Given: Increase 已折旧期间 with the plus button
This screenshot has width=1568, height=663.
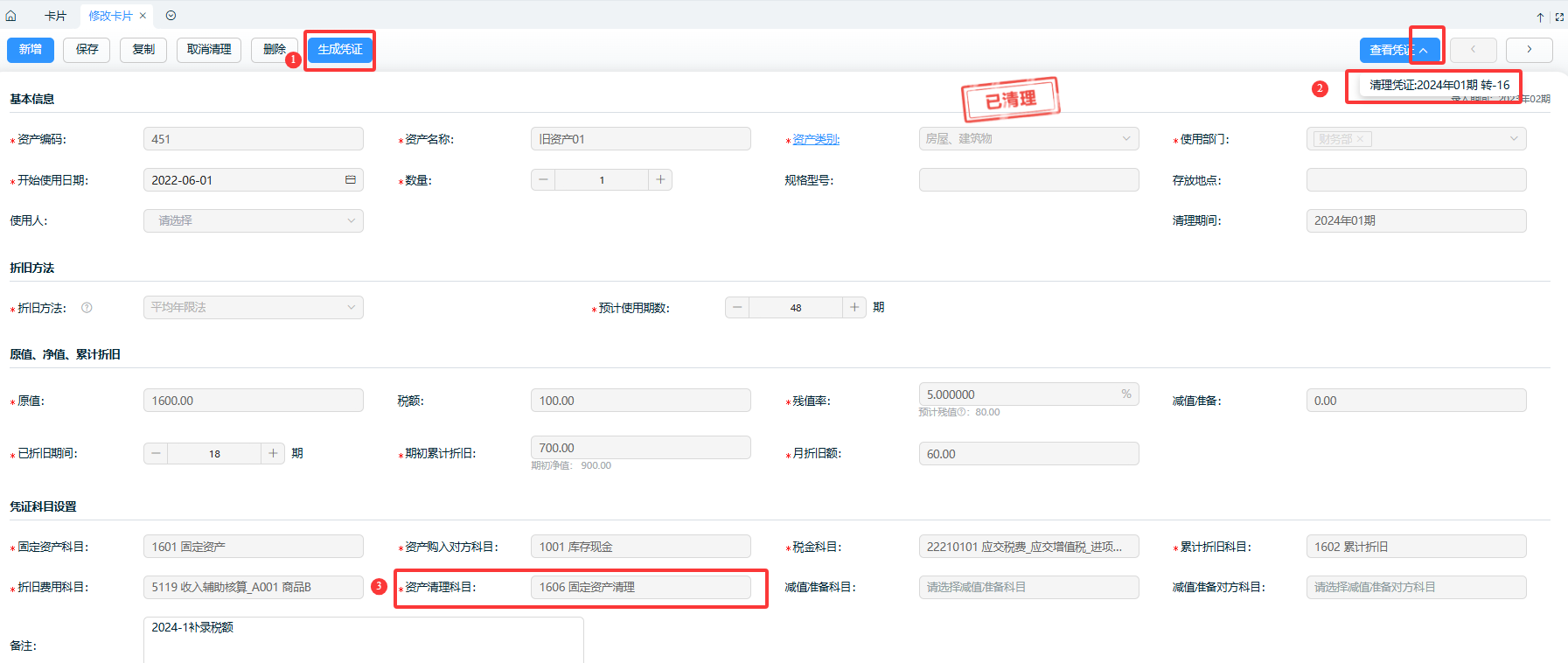Looking at the screenshot, I should pos(273,453).
